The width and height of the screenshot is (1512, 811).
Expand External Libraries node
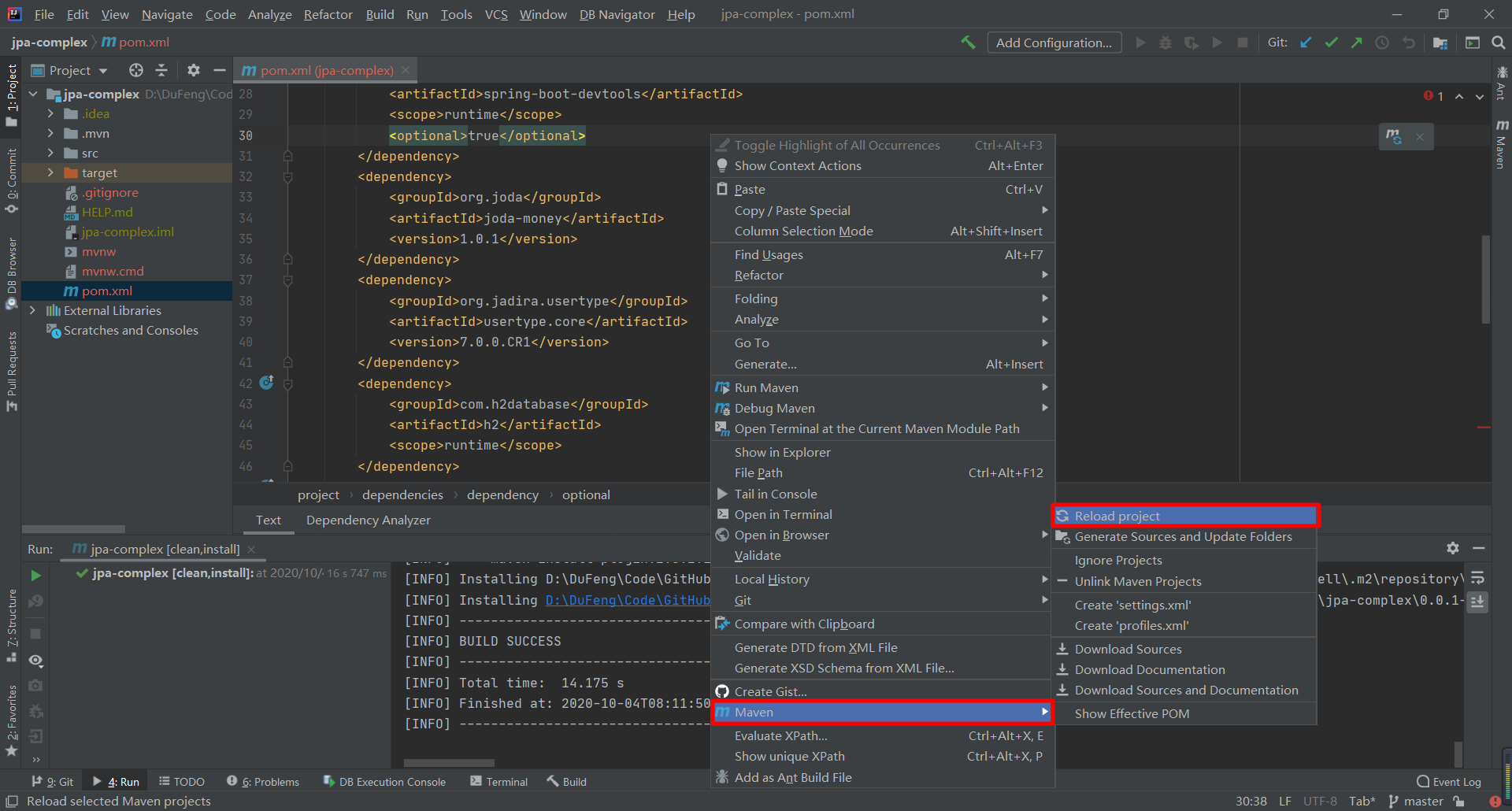(32, 310)
